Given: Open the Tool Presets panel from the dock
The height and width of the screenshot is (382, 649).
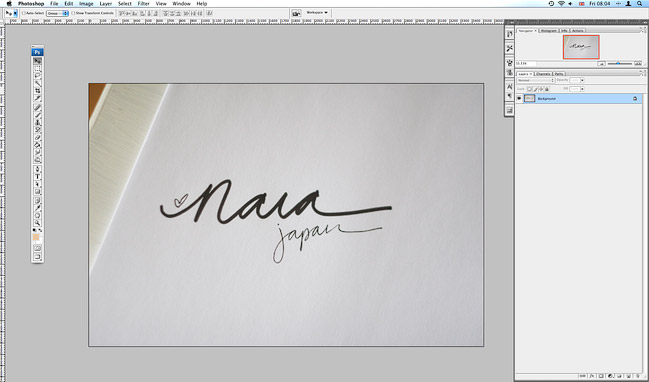Looking at the screenshot, I should click(510, 48).
